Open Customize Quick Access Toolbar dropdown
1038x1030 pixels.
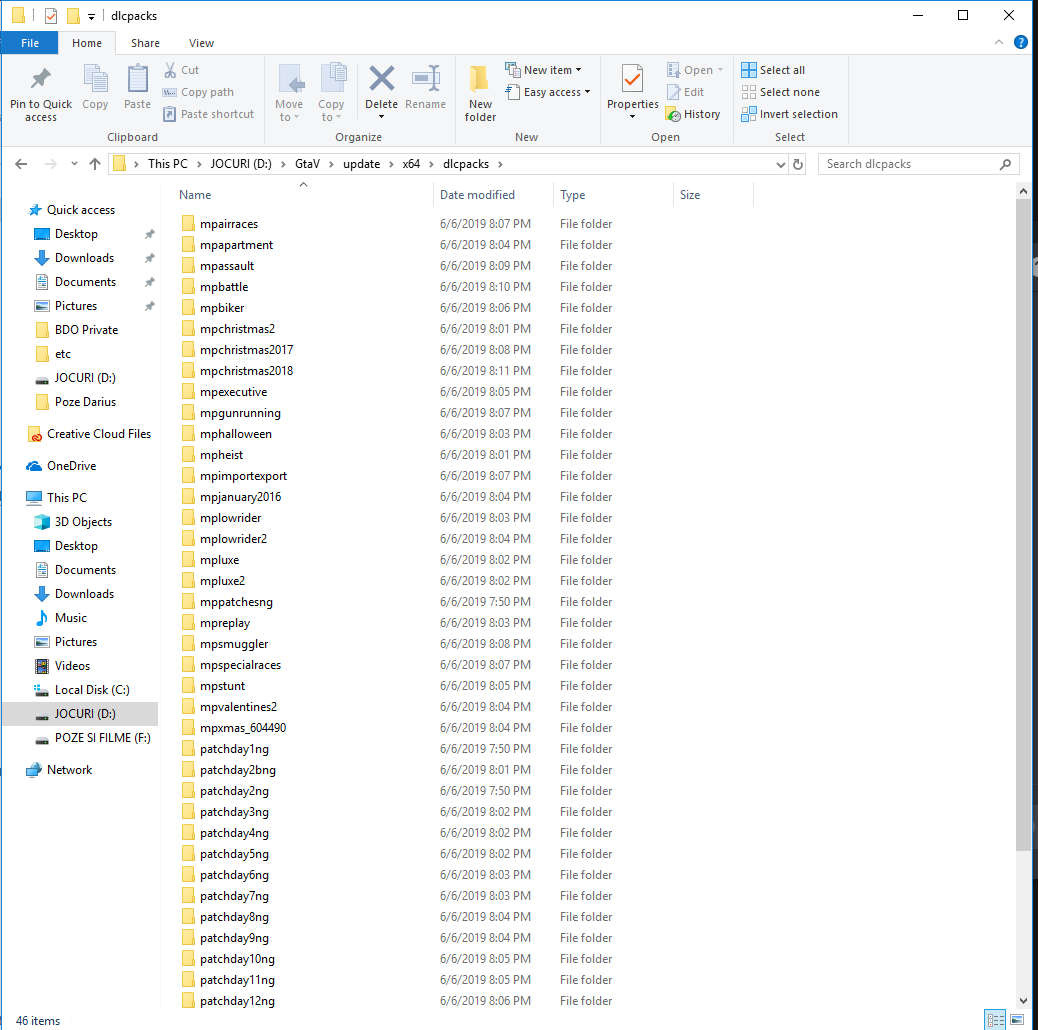91,16
